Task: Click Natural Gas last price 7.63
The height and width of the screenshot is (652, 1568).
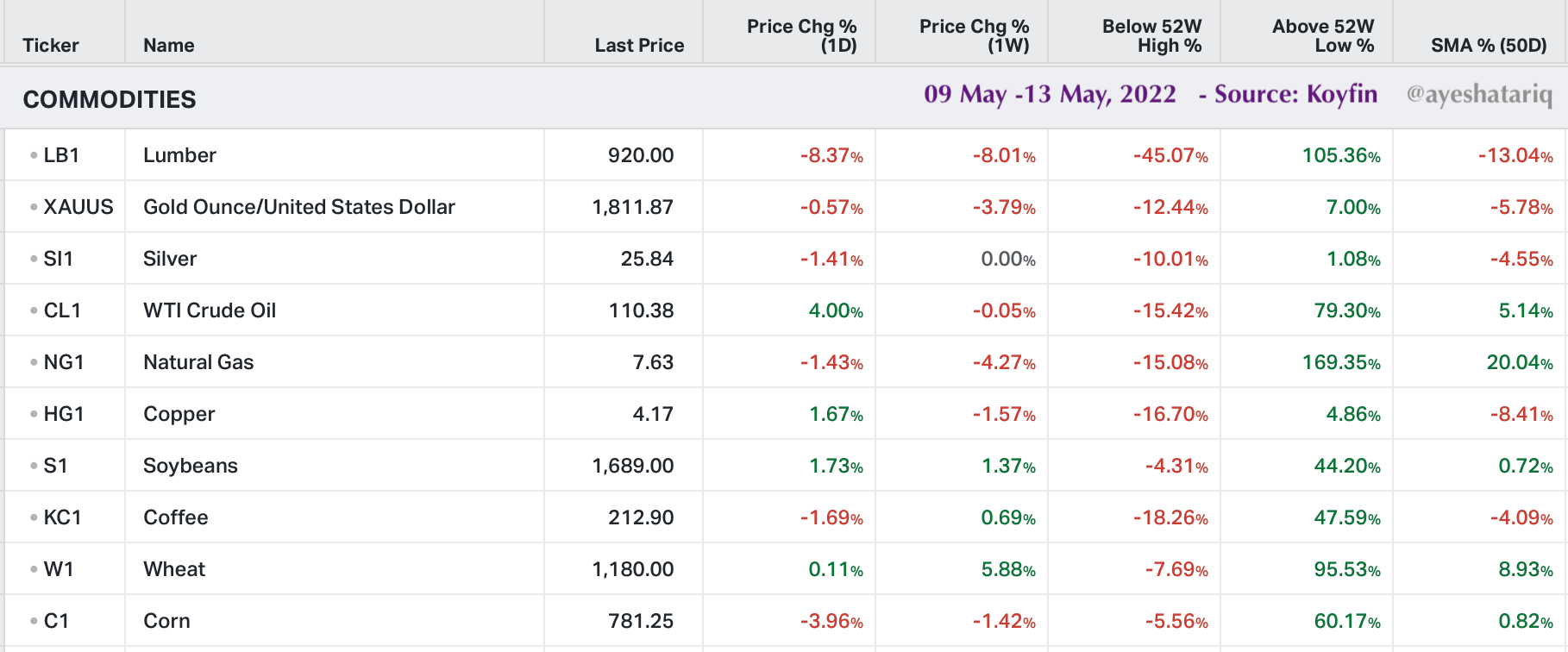Action: 654,362
